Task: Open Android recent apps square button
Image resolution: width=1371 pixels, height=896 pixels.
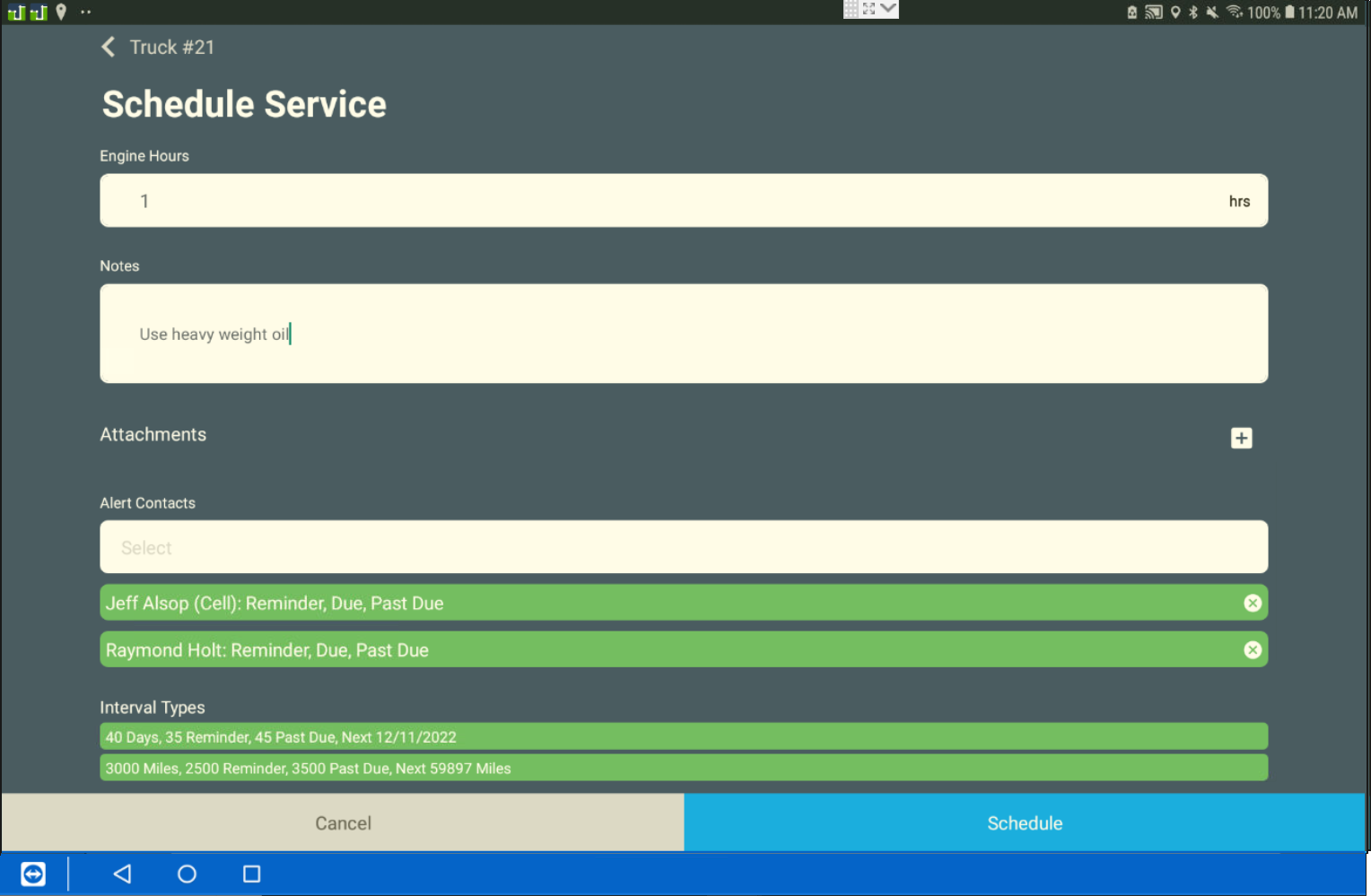Action: 251,874
